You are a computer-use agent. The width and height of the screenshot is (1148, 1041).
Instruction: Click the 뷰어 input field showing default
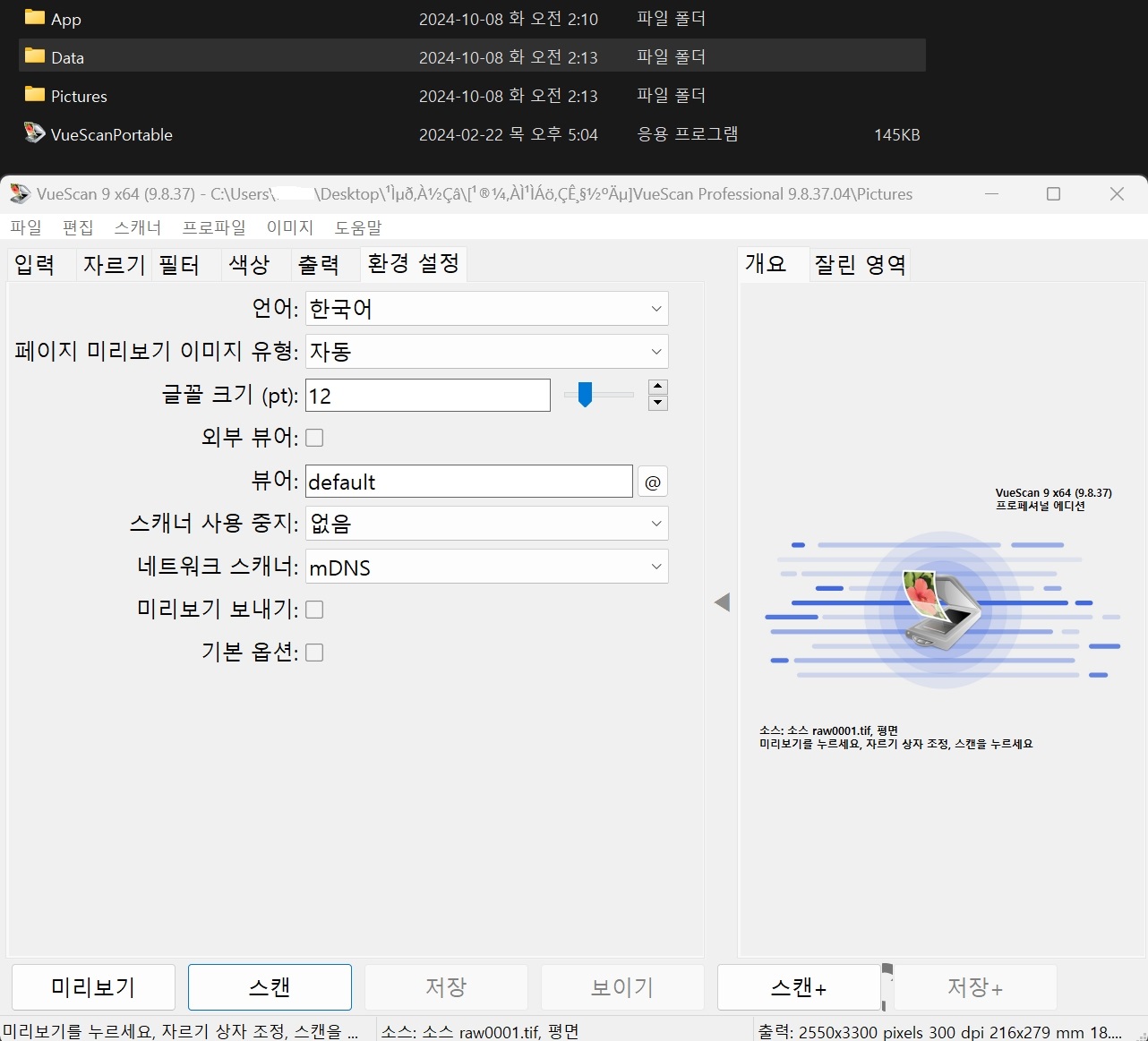pos(469,482)
